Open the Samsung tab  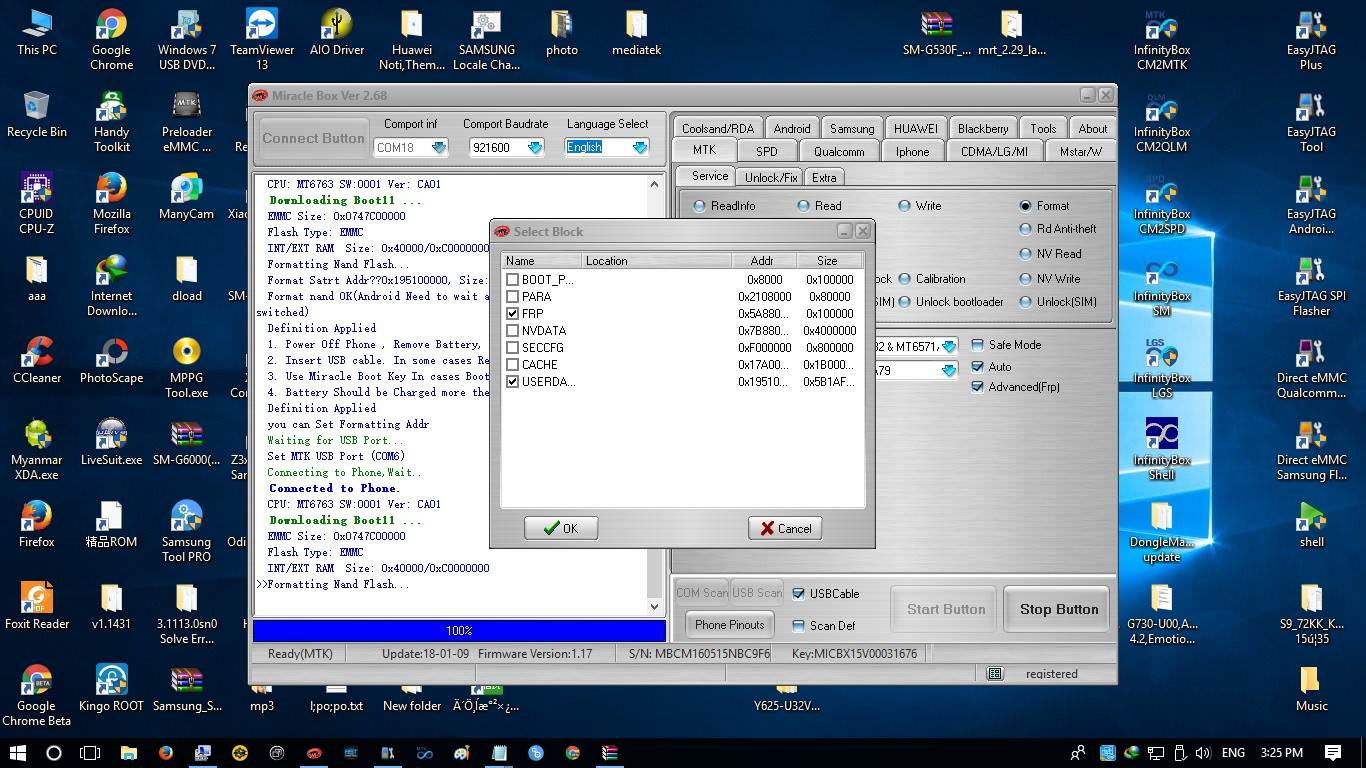pyautogui.click(x=852, y=129)
